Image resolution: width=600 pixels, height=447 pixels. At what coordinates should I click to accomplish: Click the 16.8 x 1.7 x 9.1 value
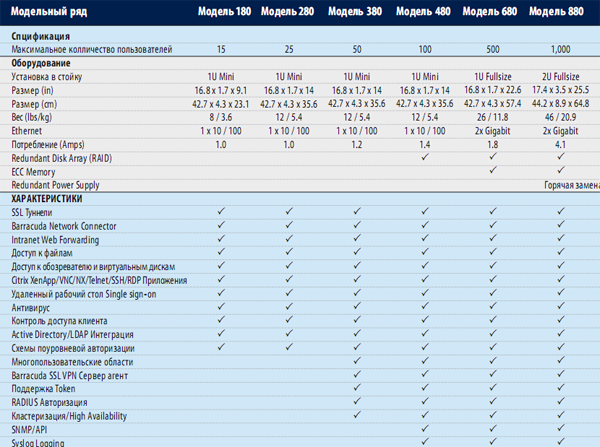tap(221, 90)
